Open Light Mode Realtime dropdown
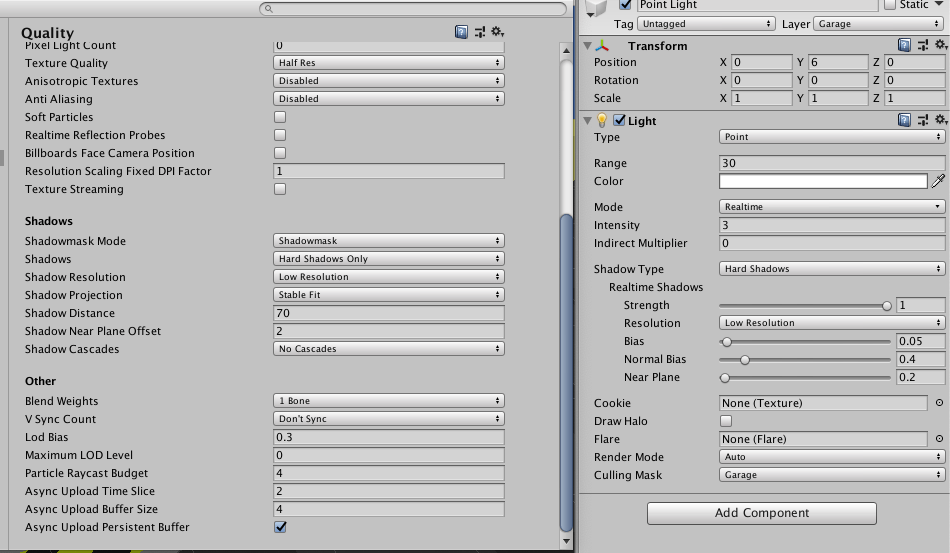The image size is (950, 553). (x=832, y=207)
